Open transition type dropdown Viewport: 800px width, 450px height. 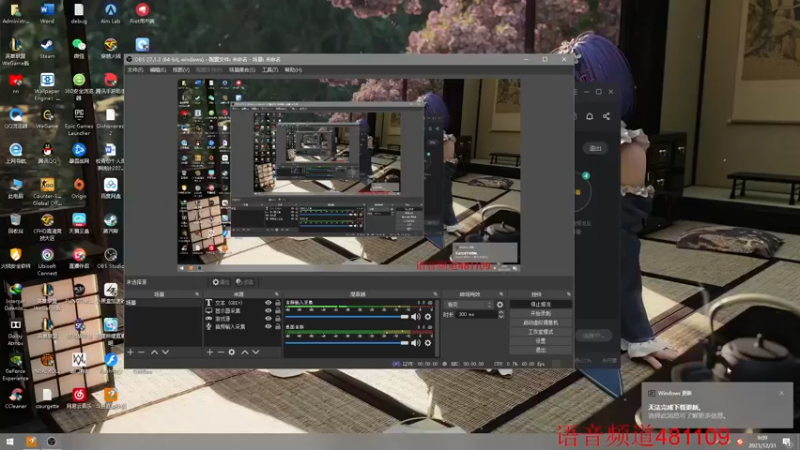(x=468, y=305)
